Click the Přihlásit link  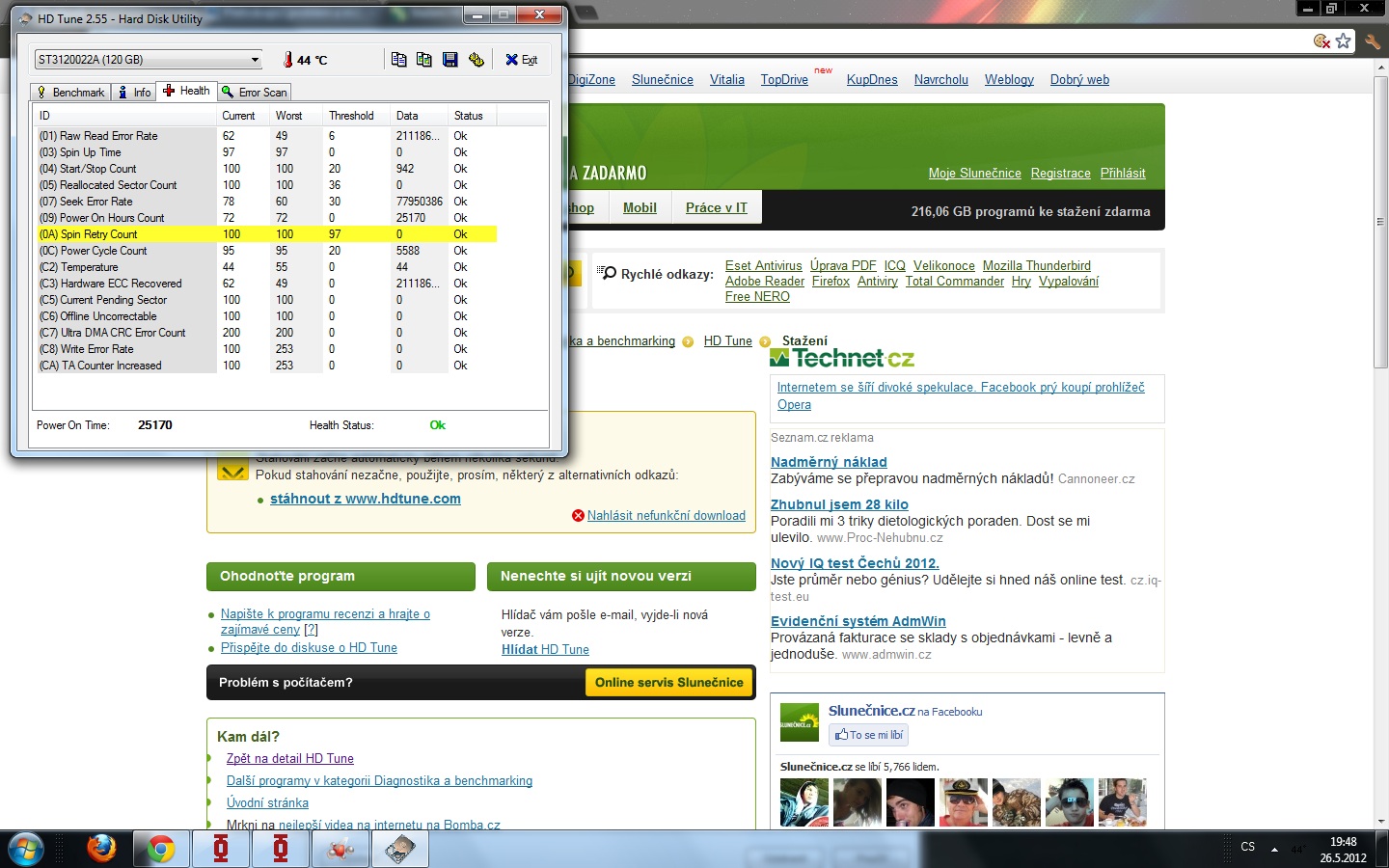point(1123,174)
